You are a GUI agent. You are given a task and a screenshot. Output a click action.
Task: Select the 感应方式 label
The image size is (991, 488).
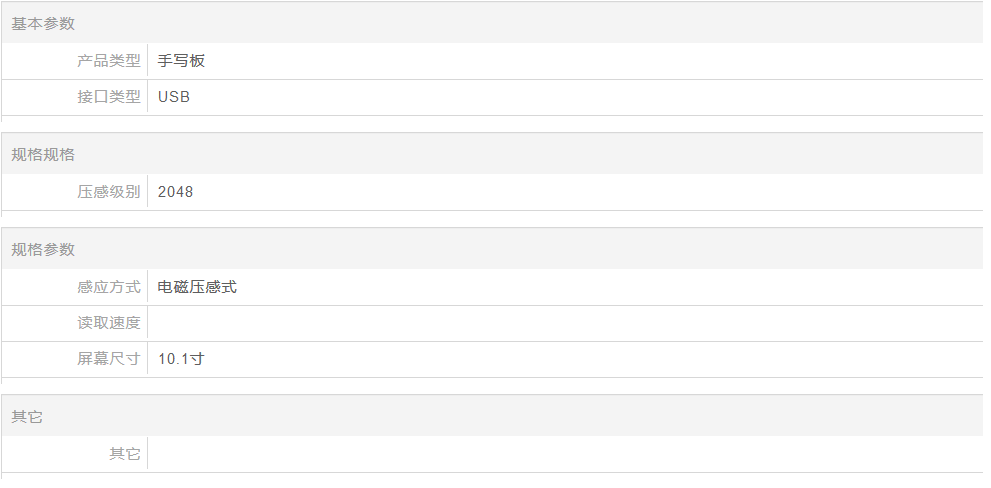(109, 286)
